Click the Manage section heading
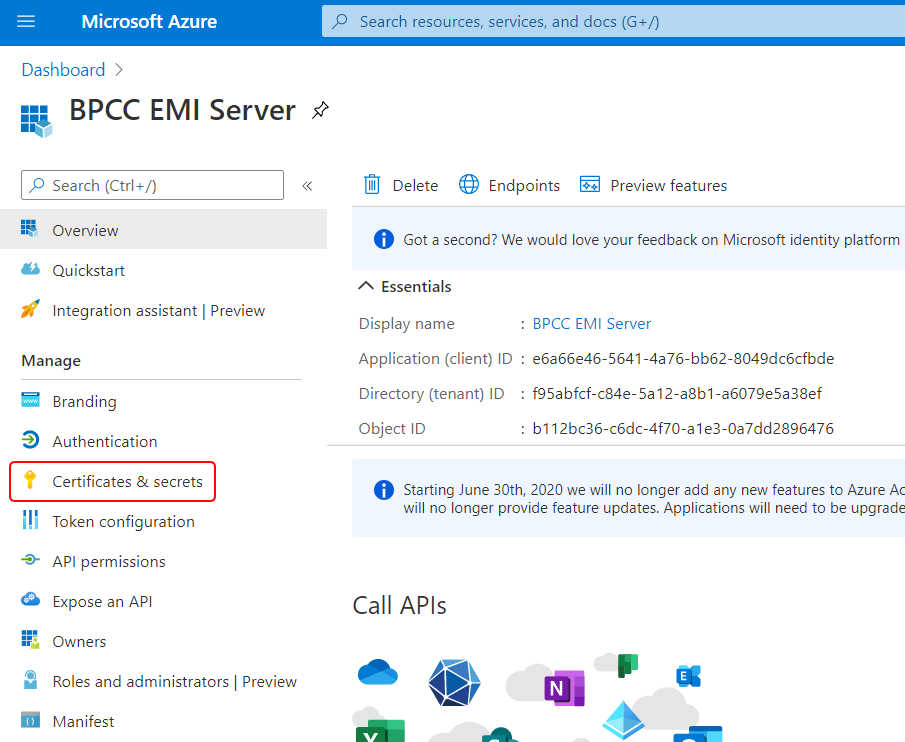The image size is (905, 742). tap(51, 361)
